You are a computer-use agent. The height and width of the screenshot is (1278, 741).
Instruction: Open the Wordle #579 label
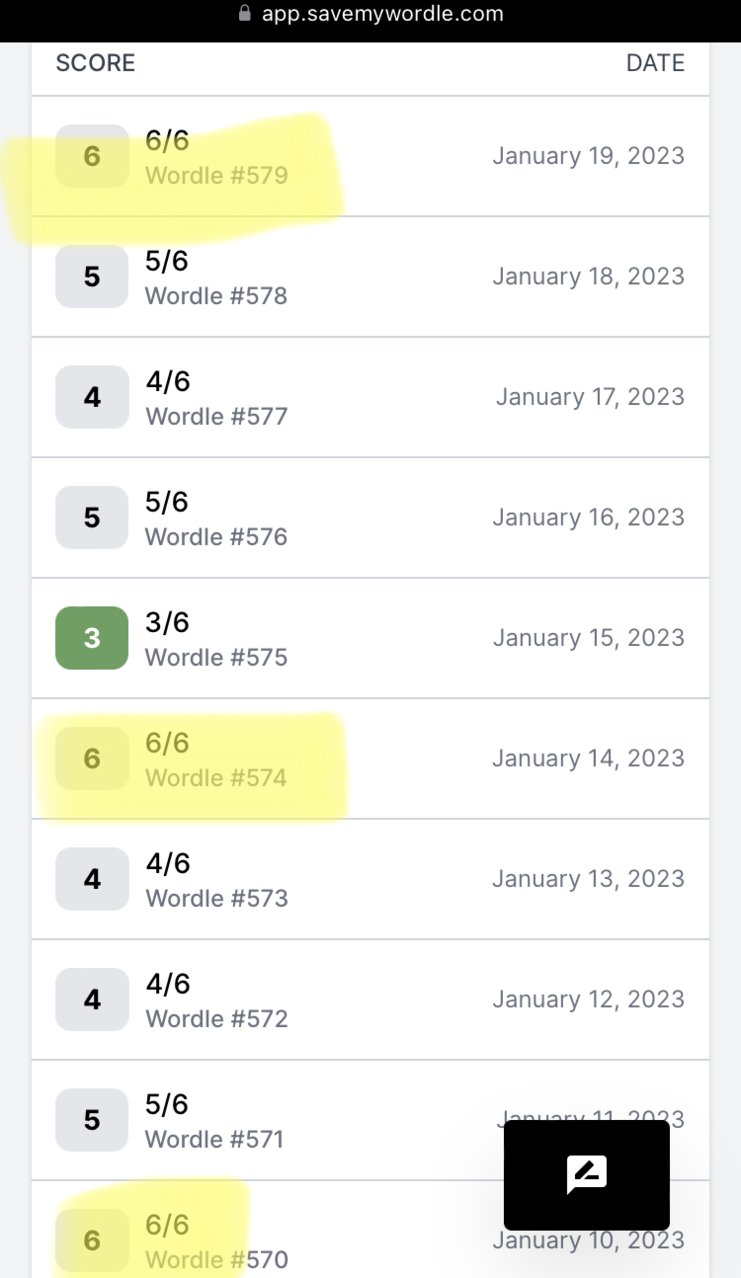pyautogui.click(x=216, y=176)
